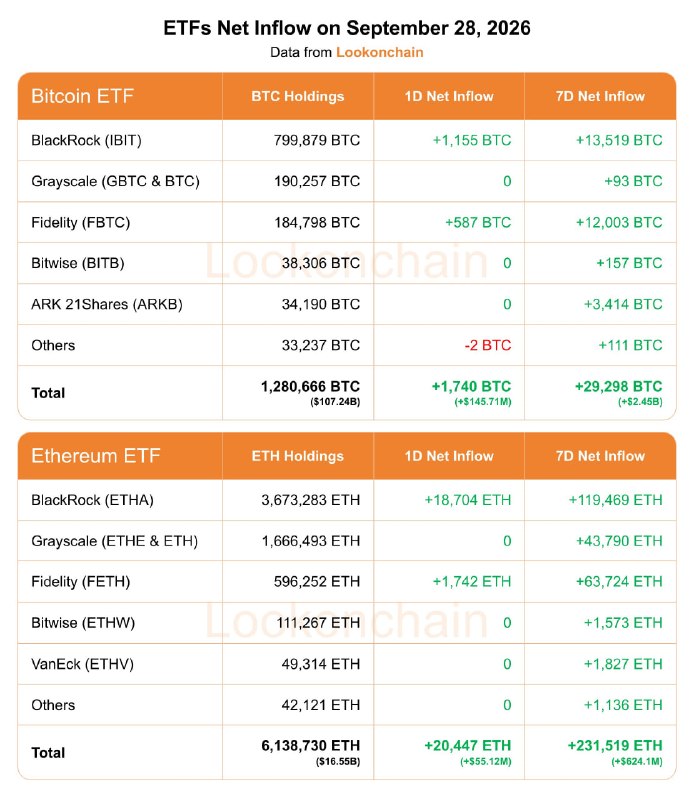This screenshot has width=694, height=800.
Task: Select the VanEck (ETHV) row label
Action: click(82, 664)
